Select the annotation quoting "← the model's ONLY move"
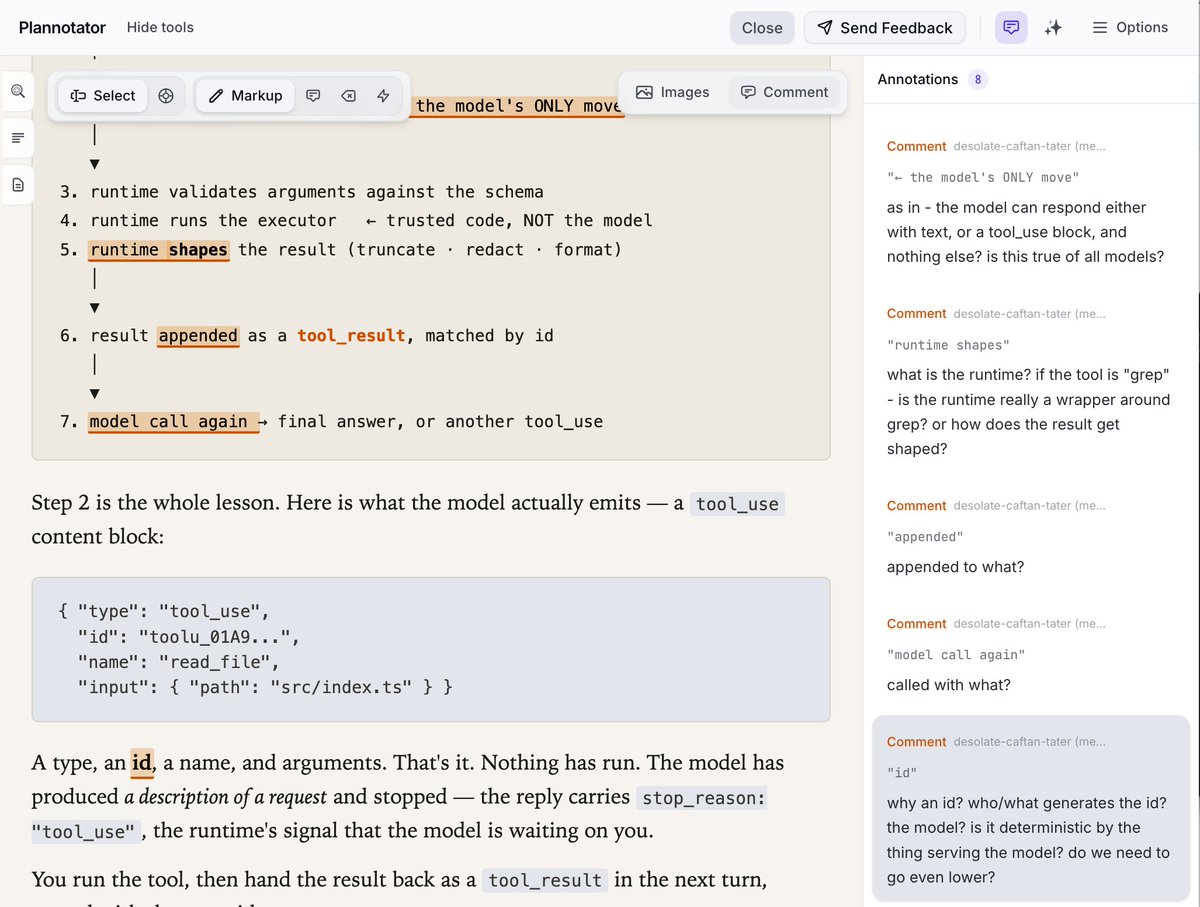This screenshot has height=907, width=1200. click(1031, 202)
